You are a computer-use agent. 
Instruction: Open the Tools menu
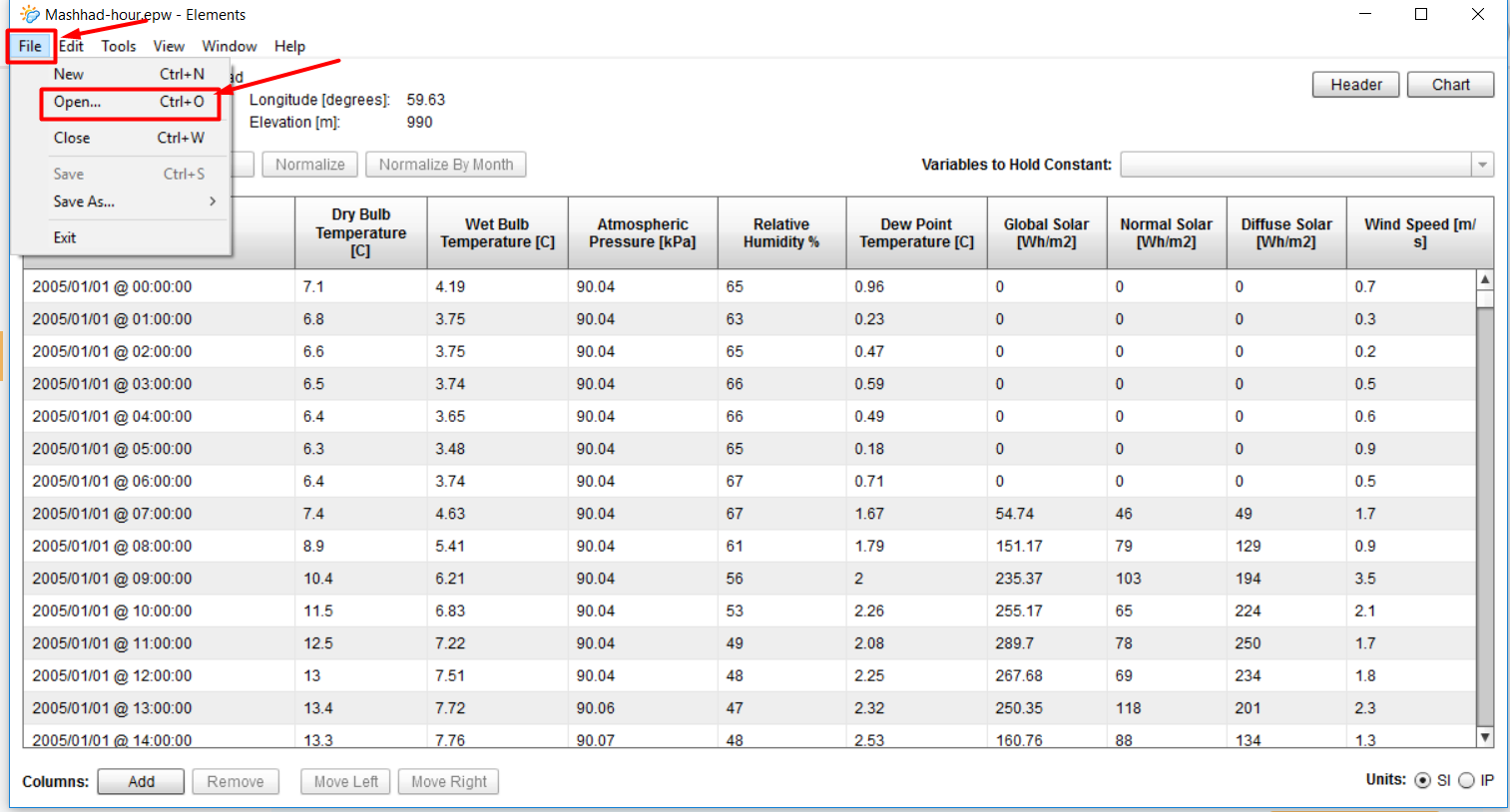pyautogui.click(x=119, y=46)
